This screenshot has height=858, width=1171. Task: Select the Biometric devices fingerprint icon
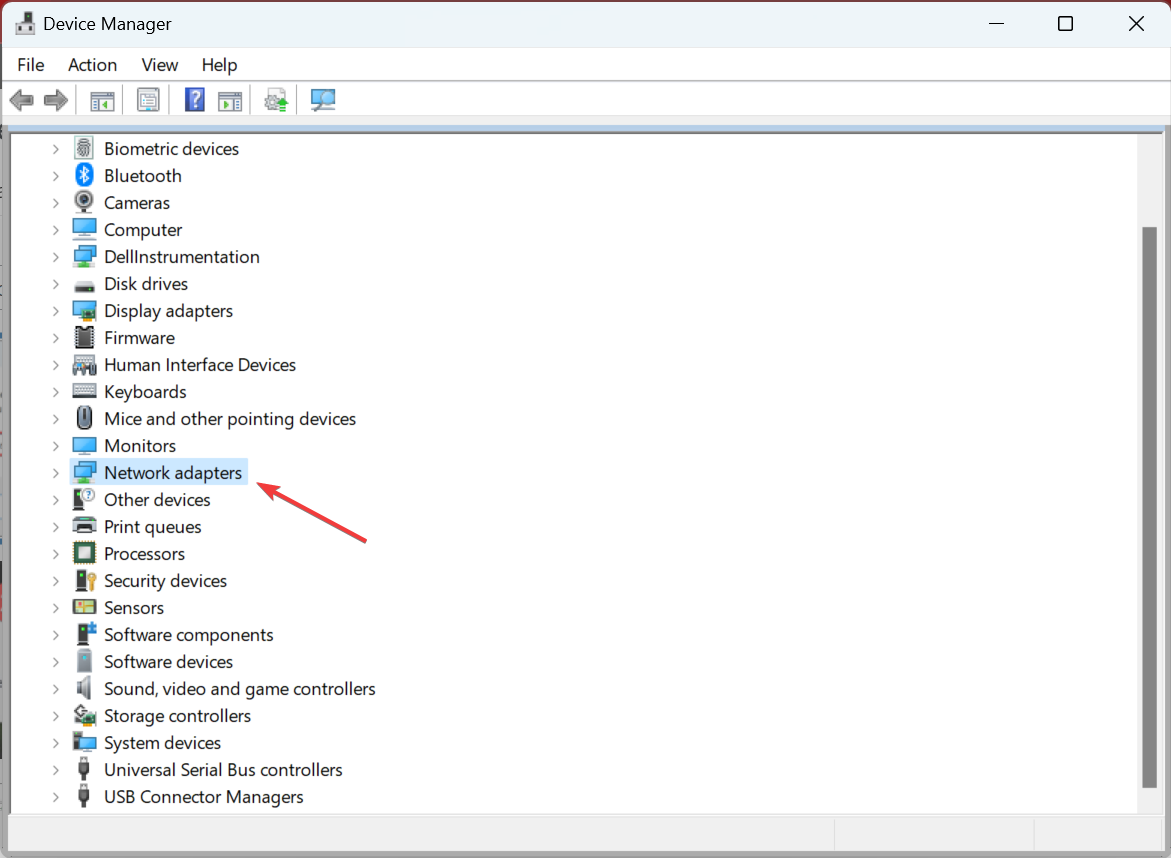coord(84,149)
